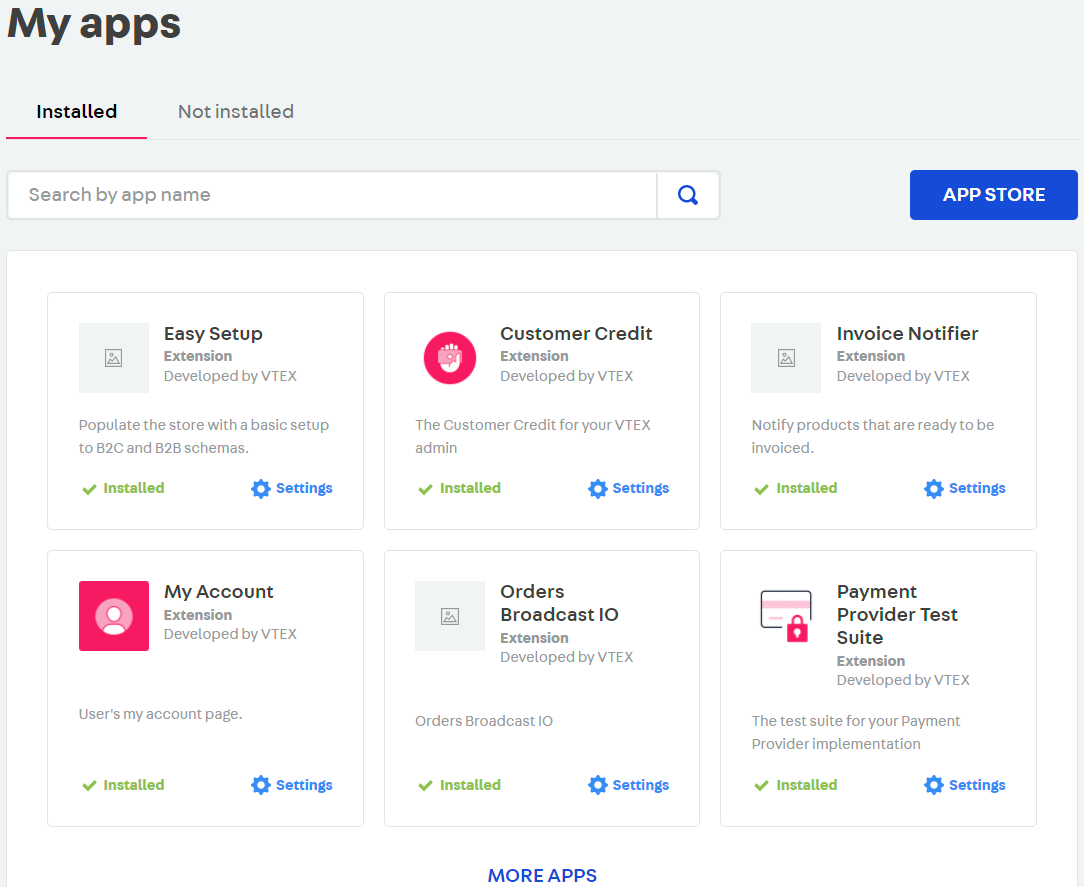Image resolution: width=1084 pixels, height=889 pixels.
Task: Click the Easy Setup app title
Action: [x=213, y=334]
